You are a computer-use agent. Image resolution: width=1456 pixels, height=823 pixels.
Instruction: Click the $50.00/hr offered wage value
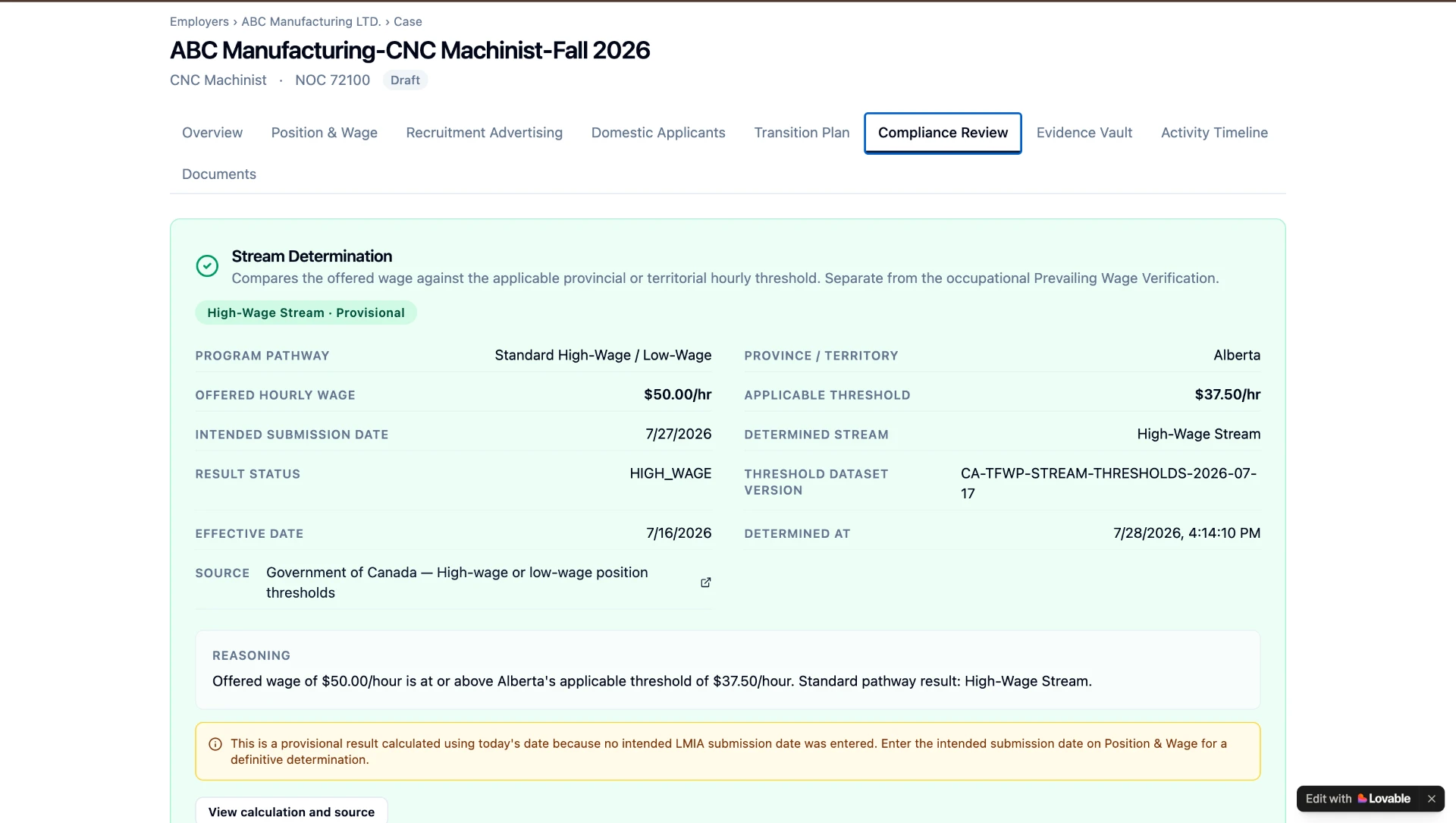677,394
